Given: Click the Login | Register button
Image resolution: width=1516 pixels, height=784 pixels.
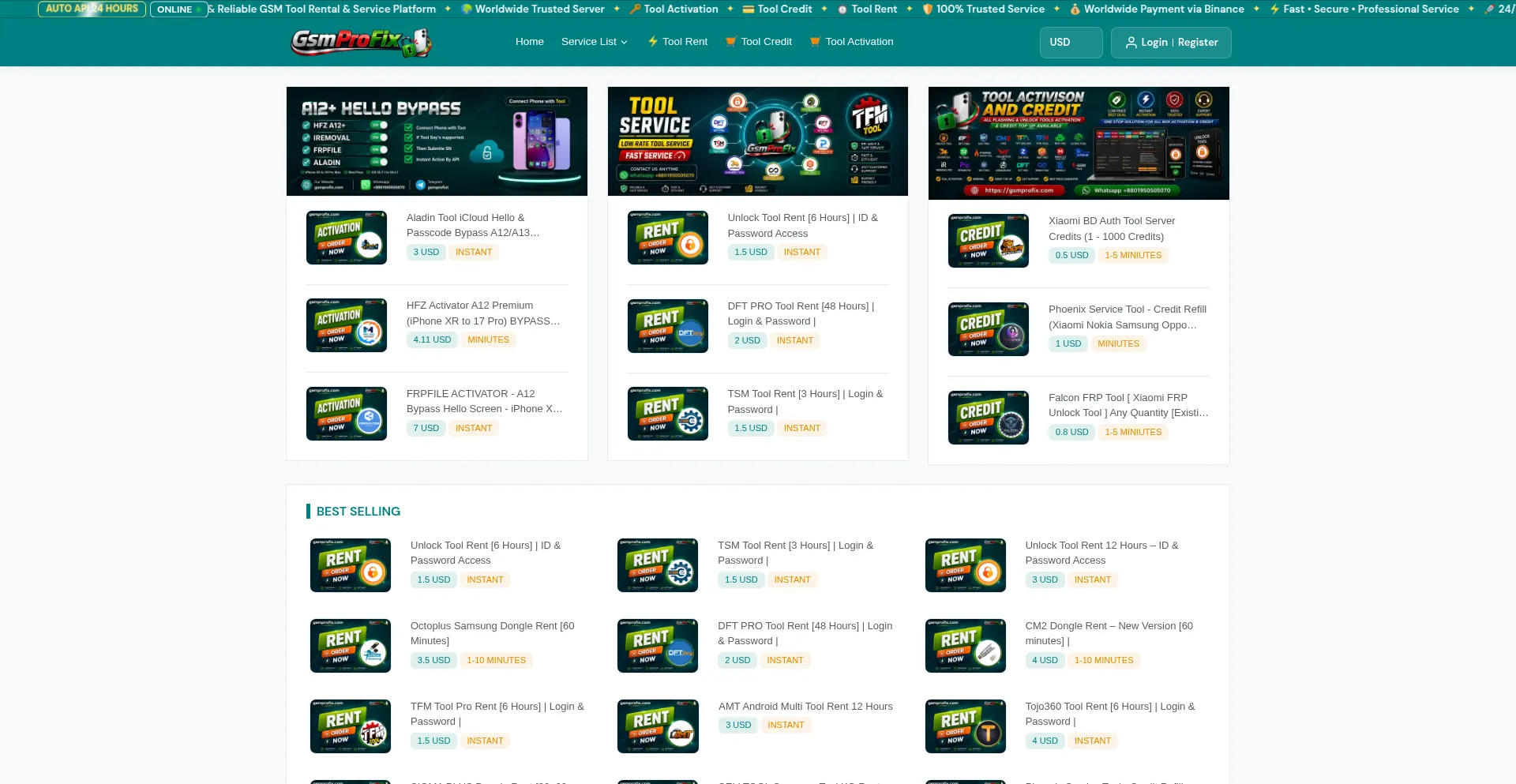Looking at the screenshot, I should [x=1171, y=43].
